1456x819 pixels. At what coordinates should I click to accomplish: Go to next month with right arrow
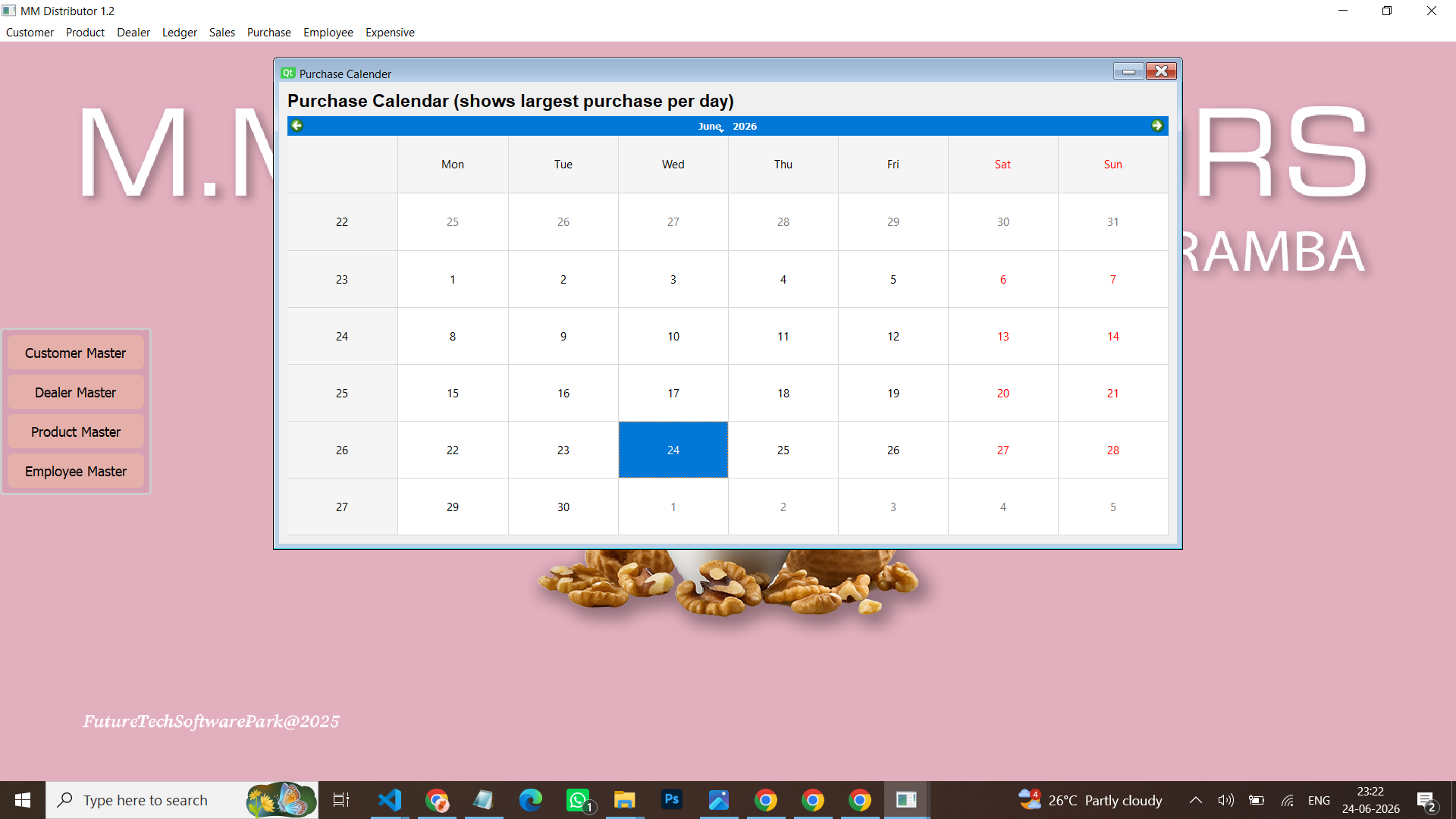tap(1157, 126)
